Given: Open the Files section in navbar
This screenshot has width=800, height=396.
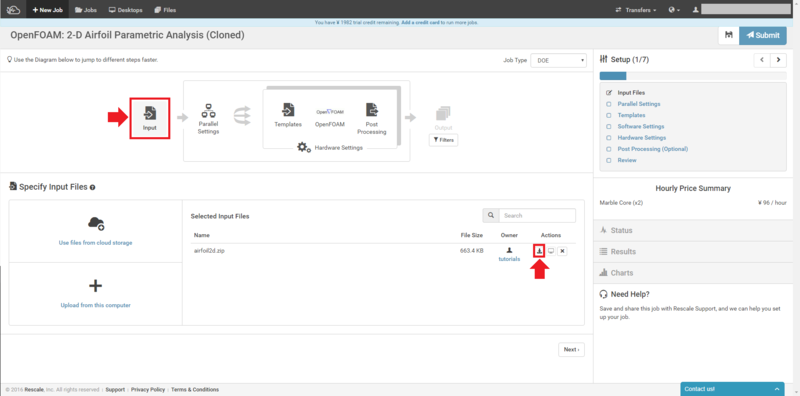Looking at the screenshot, I should [165, 10].
